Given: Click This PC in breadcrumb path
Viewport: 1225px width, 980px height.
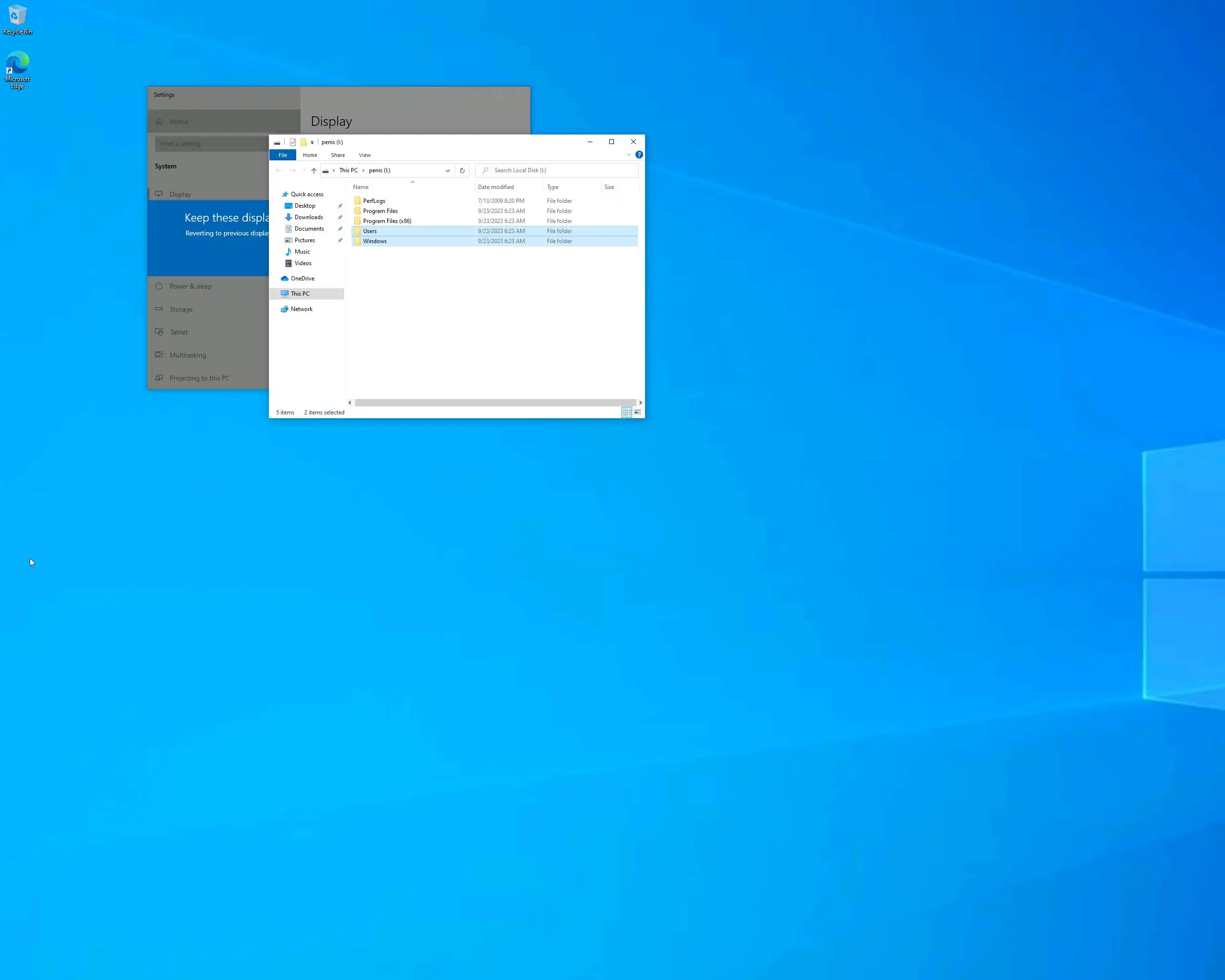Looking at the screenshot, I should tap(348, 170).
